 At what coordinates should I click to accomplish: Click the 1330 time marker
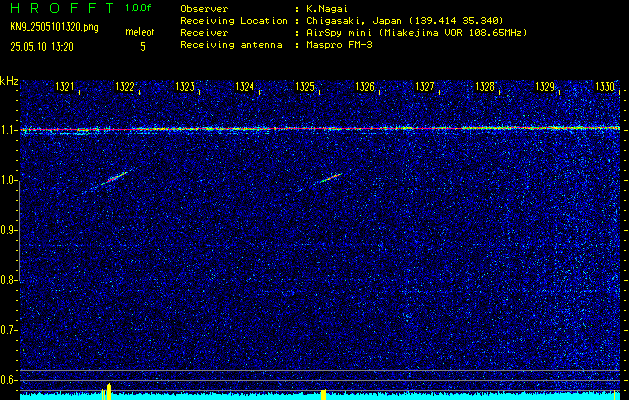[605, 87]
